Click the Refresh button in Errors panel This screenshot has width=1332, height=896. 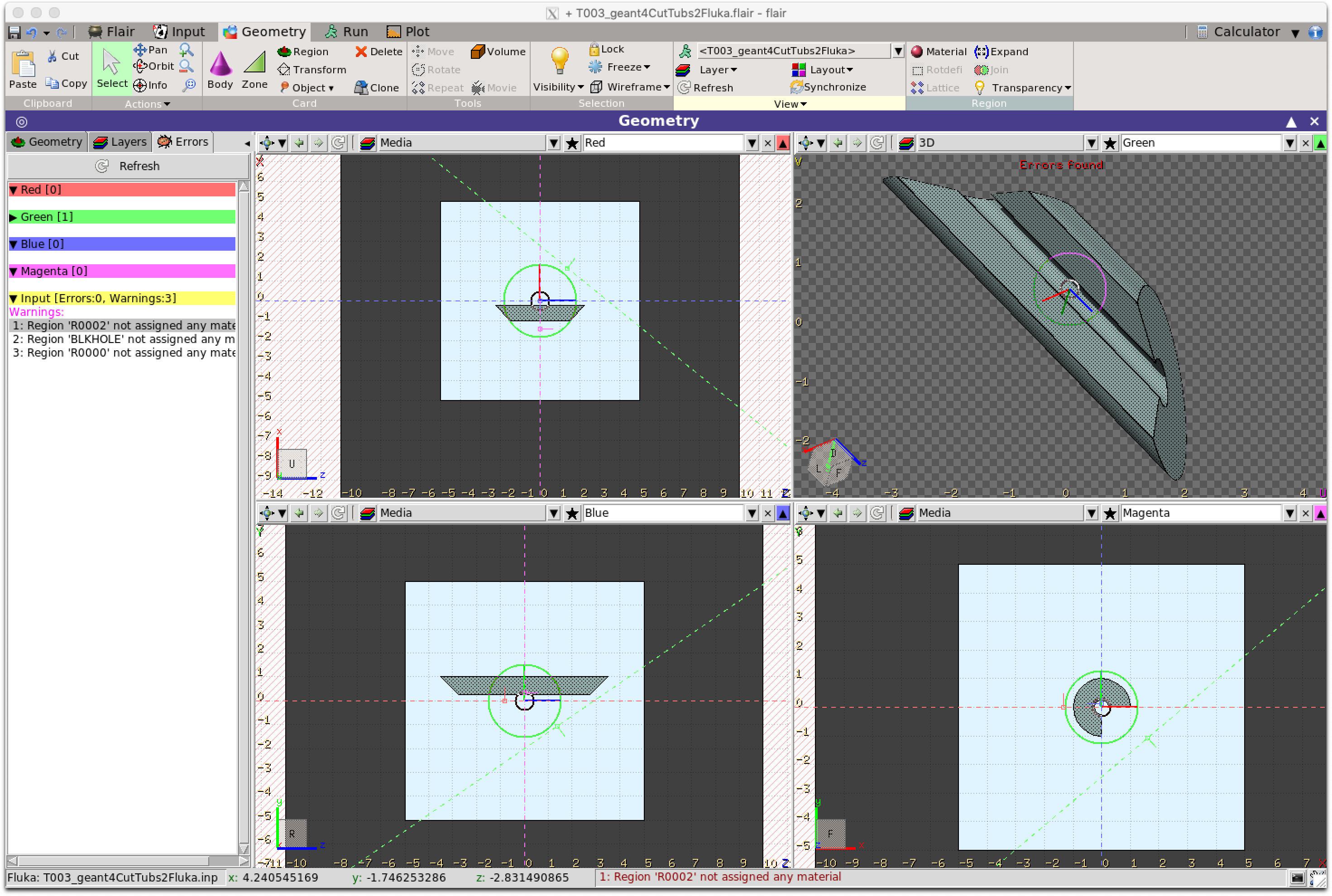click(128, 166)
